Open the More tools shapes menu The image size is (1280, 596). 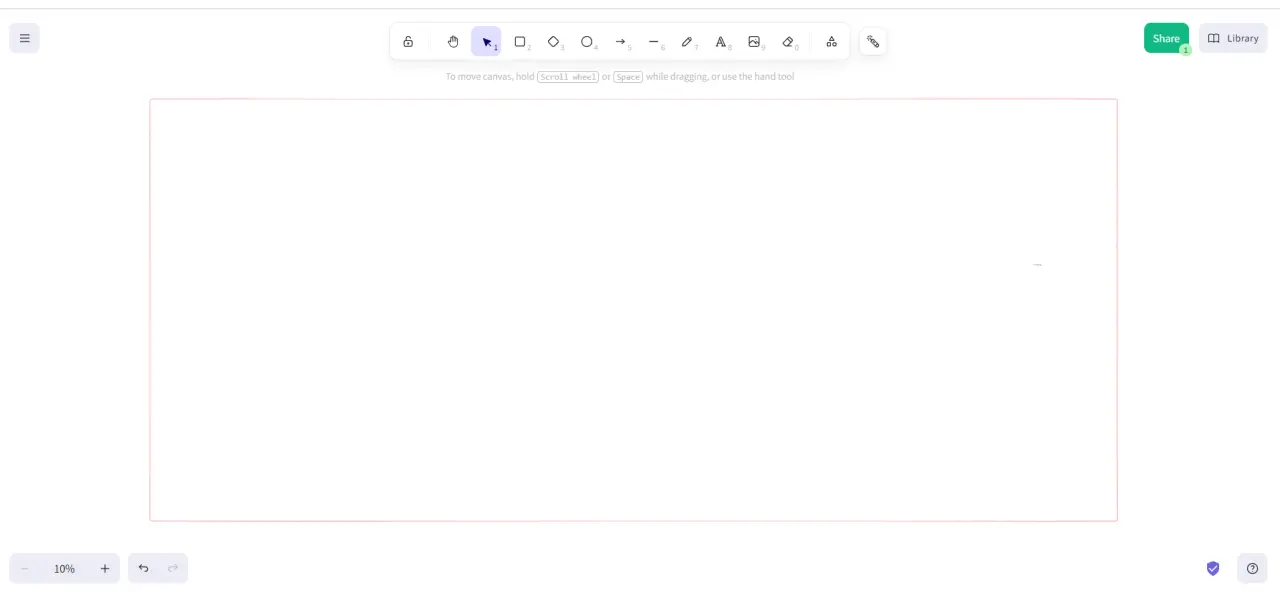tap(831, 42)
